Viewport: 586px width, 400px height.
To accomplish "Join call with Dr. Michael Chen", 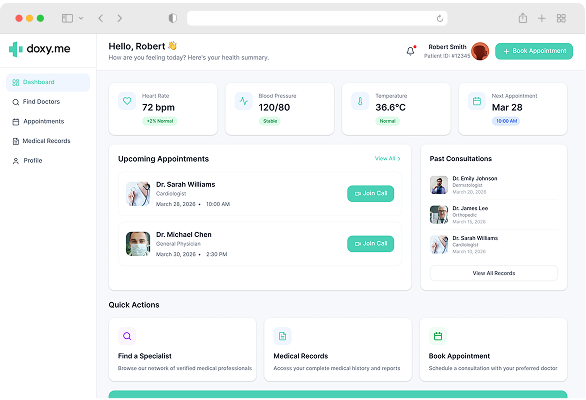I will 370,244.
